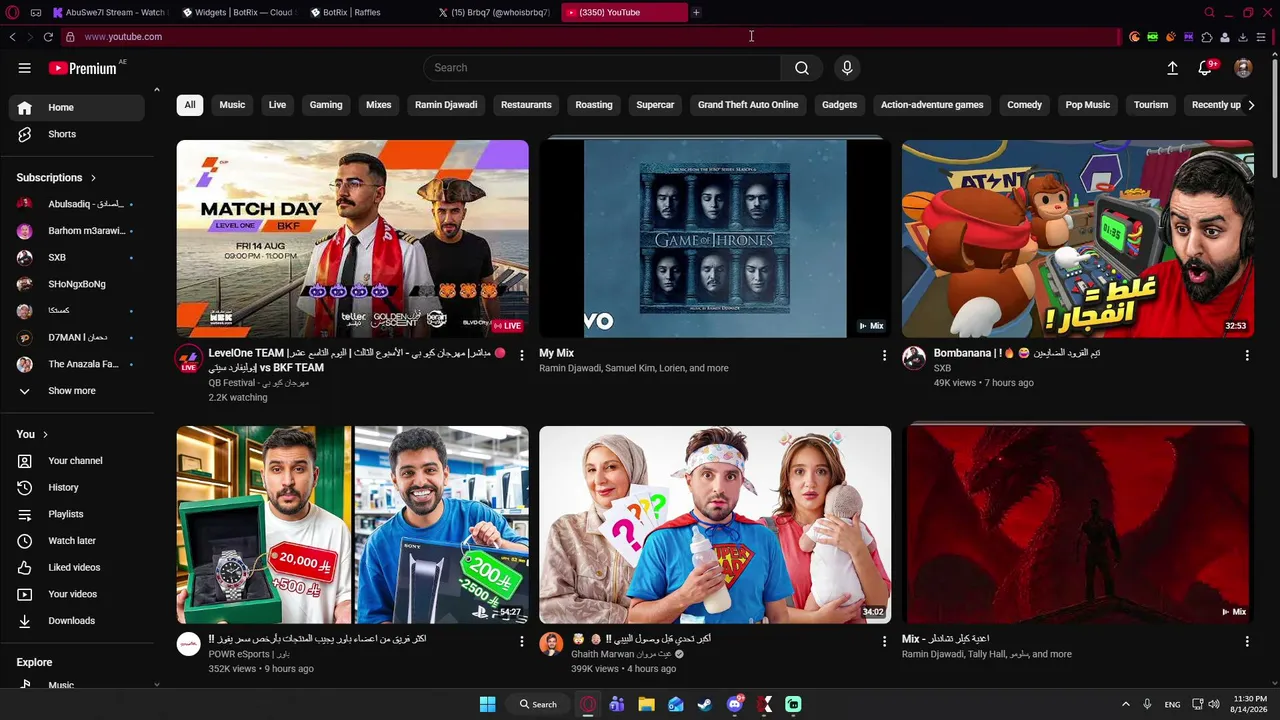Viewport: 1280px width, 720px height.
Task: Open Home in the sidebar
Action: click(x=78, y=108)
